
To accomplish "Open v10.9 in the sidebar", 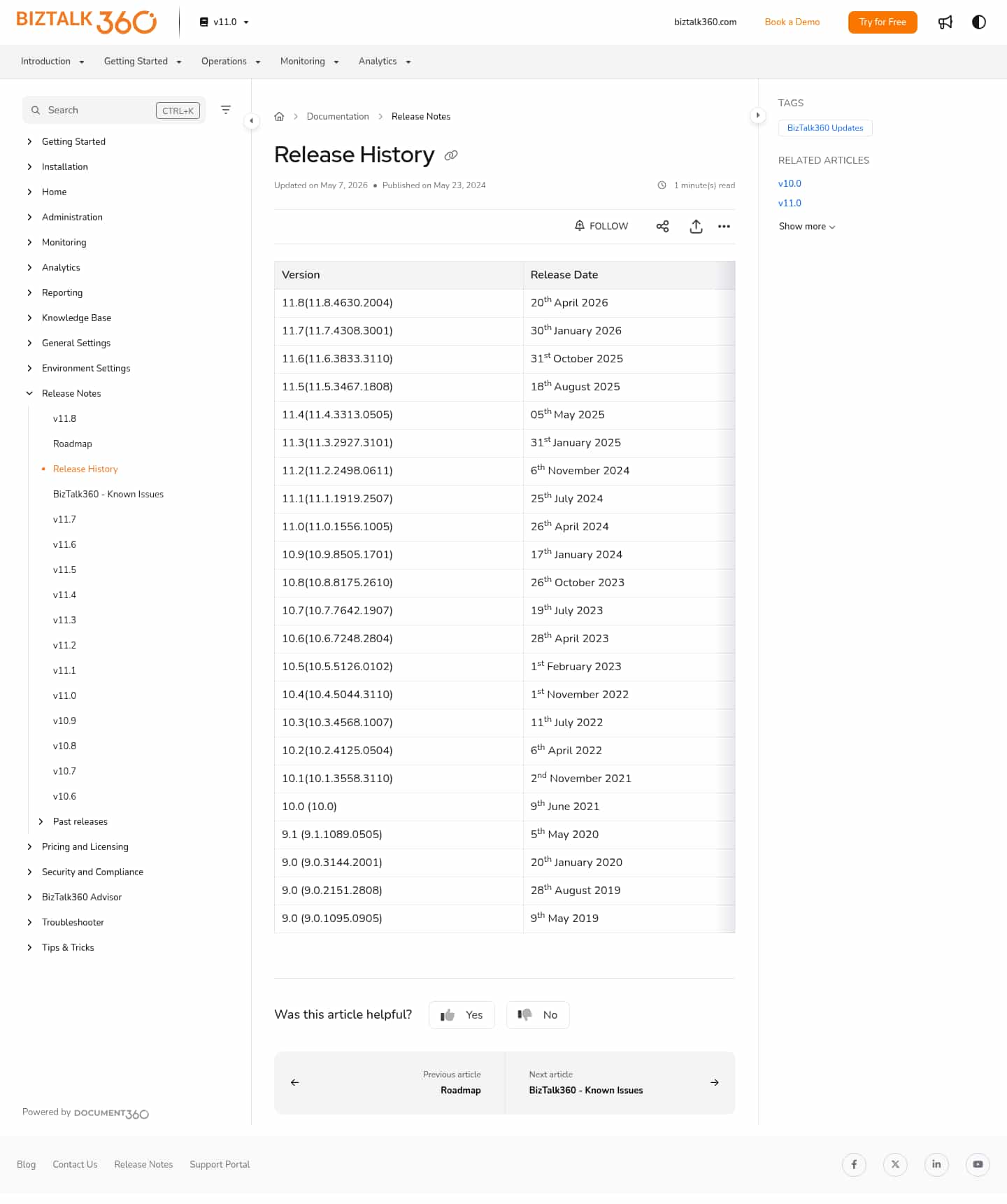I will tap(64, 721).
